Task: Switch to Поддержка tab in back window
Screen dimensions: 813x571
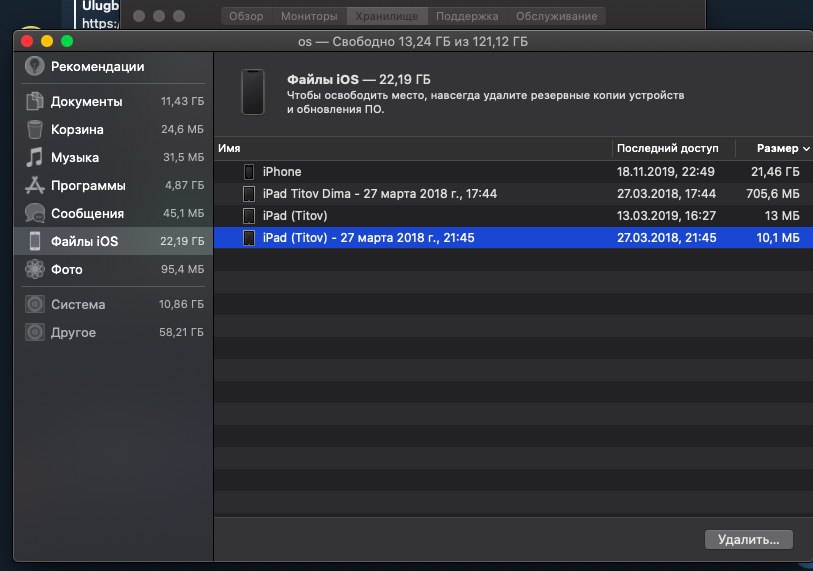Action: [467, 16]
